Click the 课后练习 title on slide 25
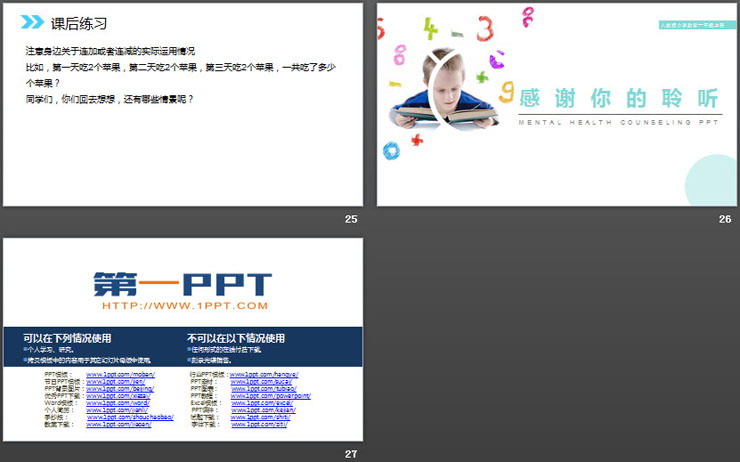The width and height of the screenshot is (740, 462). pos(79,23)
